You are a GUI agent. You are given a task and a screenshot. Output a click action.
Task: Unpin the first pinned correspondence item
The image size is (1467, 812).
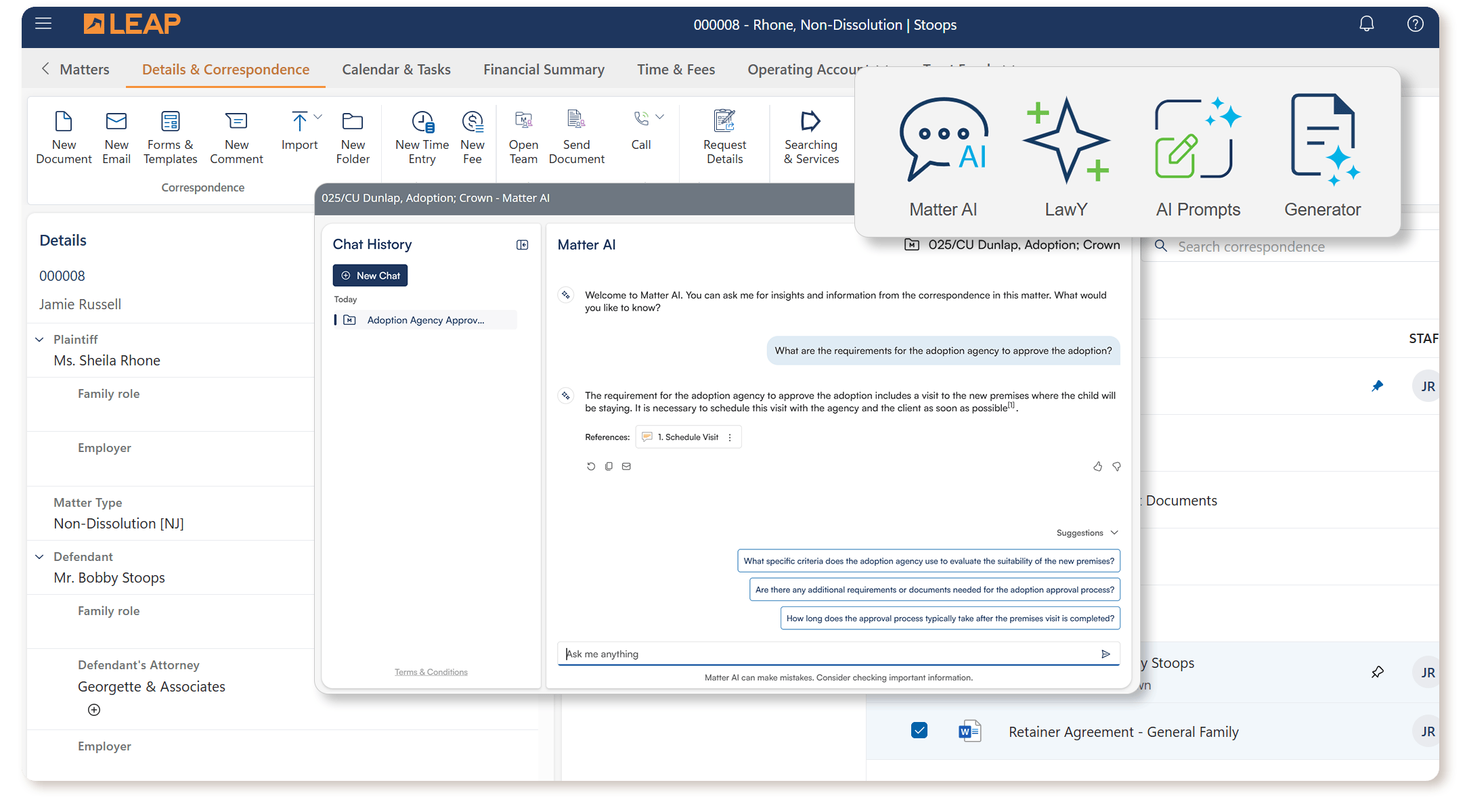coord(1377,386)
